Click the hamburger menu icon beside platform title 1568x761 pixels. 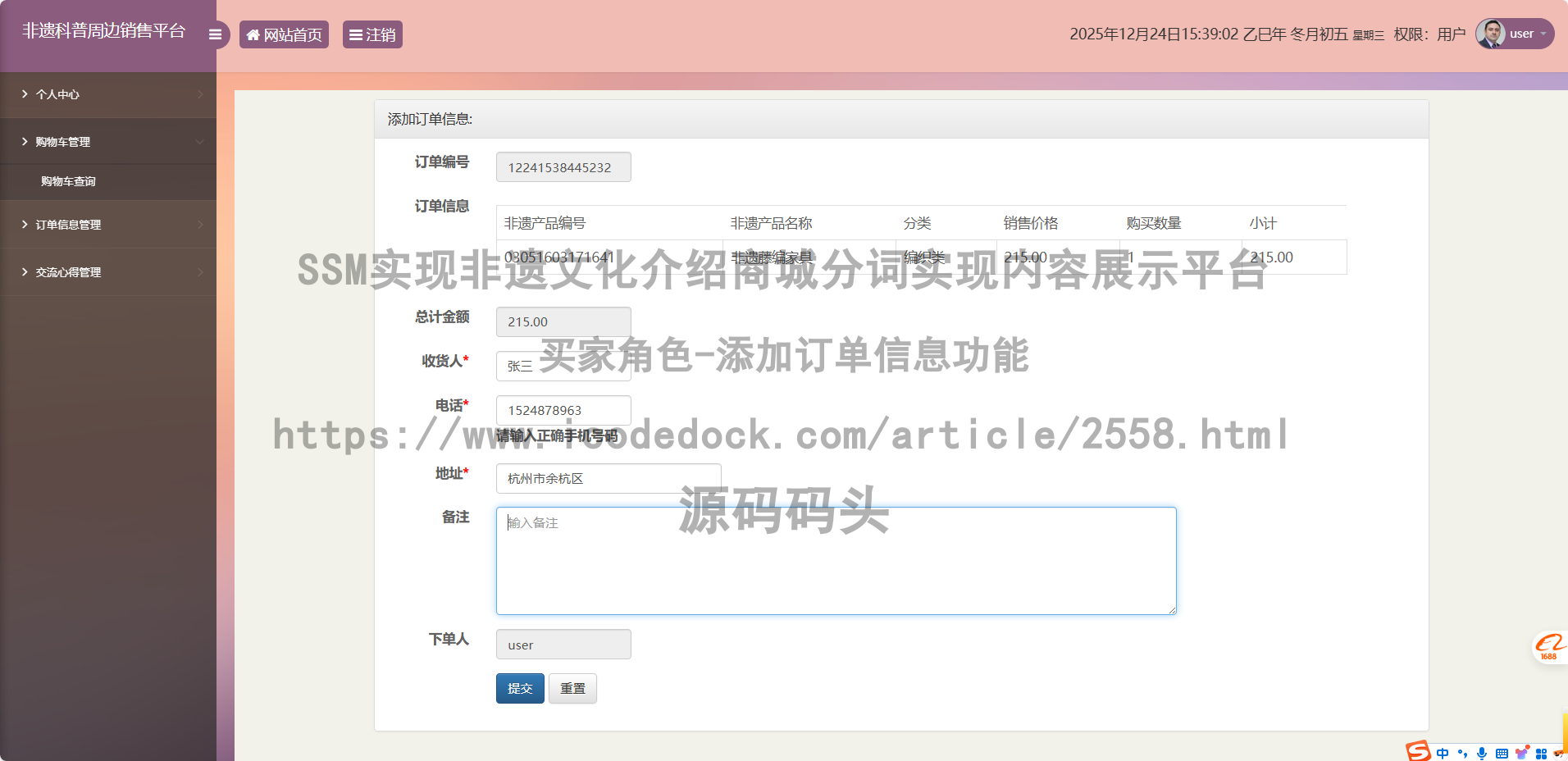point(215,34)
